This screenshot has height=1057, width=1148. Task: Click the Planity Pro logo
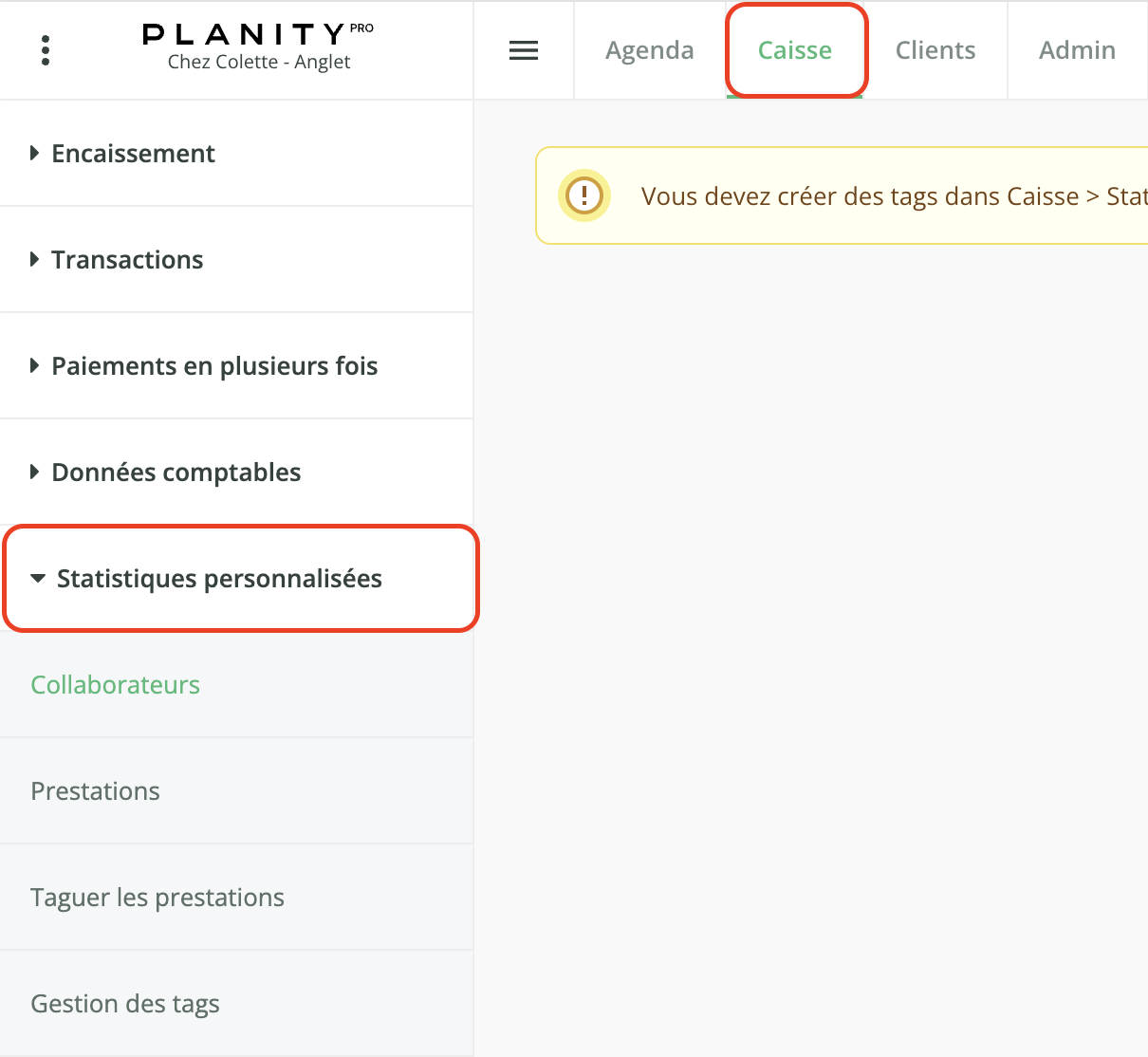(x=258, y=34)
